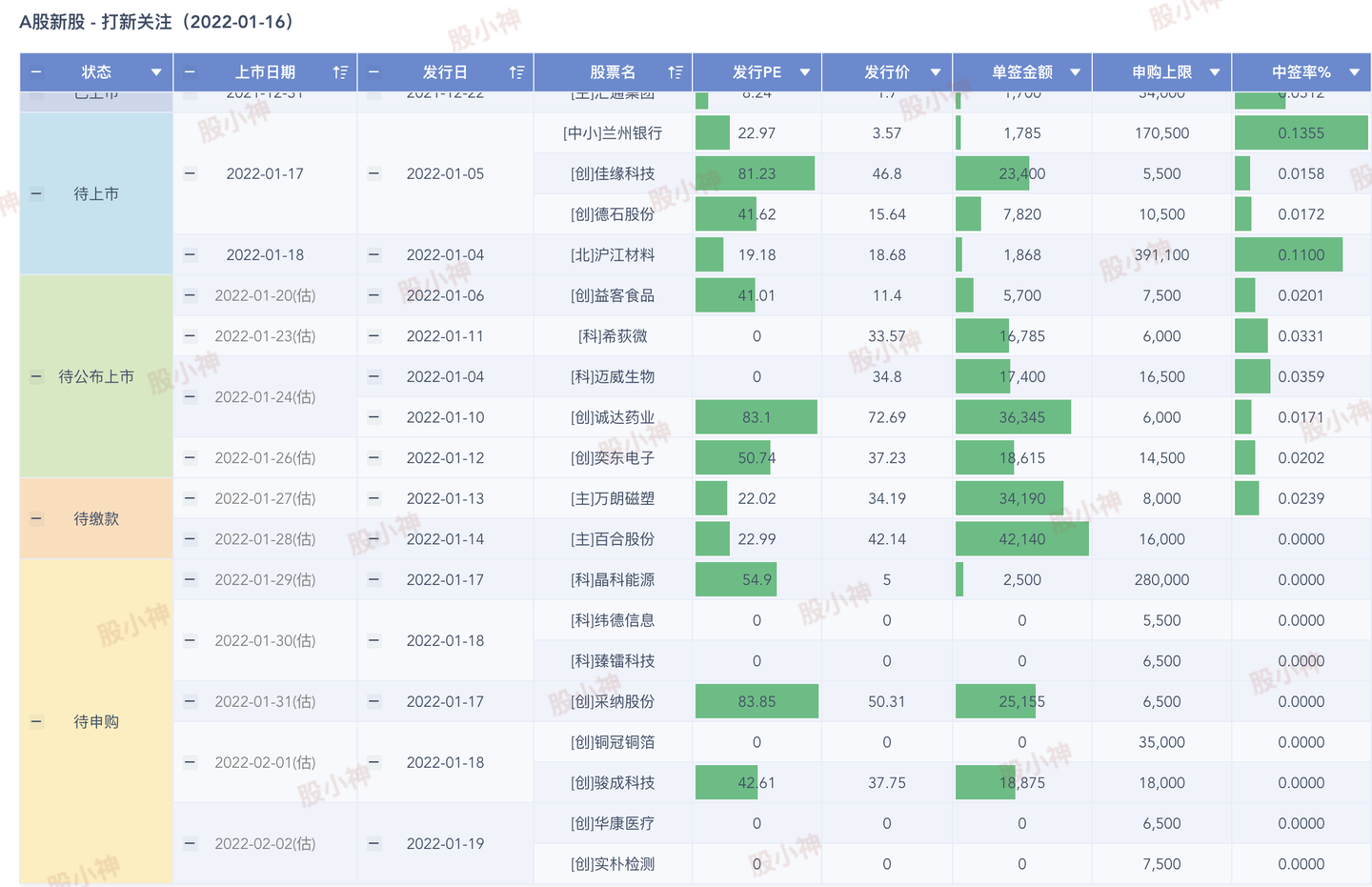Collapse the 2022-02-02(估) listing date group

(x=190, y=843)
